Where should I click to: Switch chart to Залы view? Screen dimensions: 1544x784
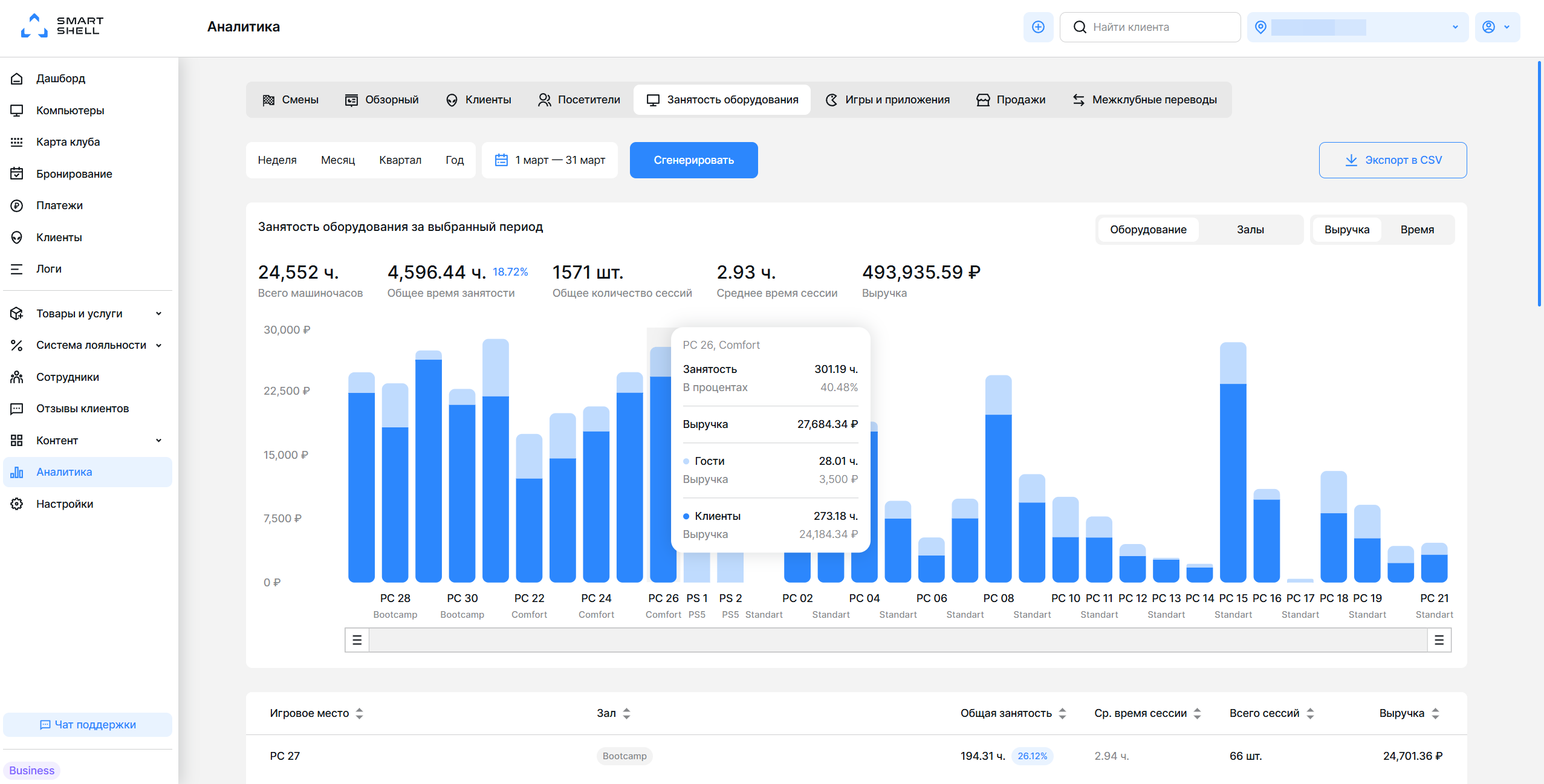[1250, 230]
